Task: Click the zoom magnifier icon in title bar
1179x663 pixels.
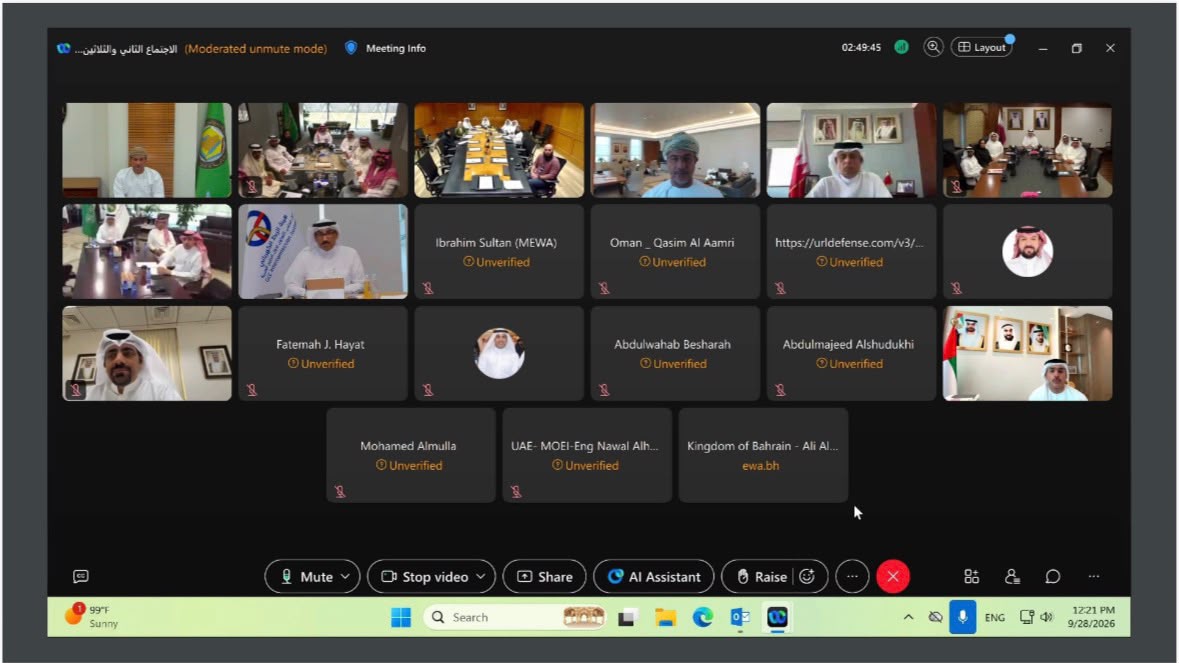Action: [933, 47]
